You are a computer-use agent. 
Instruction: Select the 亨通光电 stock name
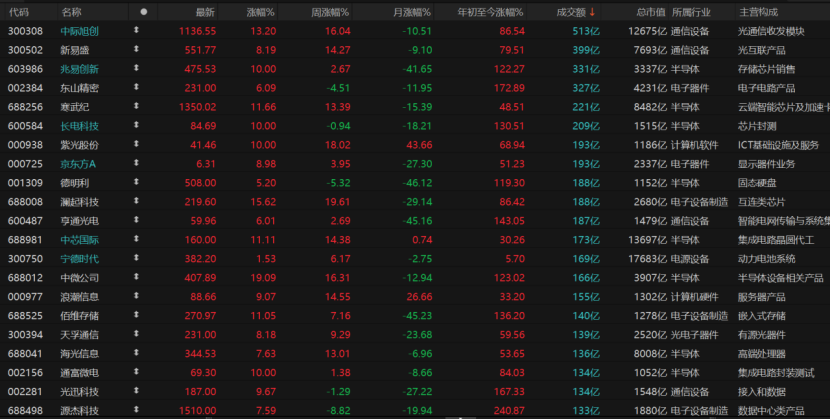point(79,221)
